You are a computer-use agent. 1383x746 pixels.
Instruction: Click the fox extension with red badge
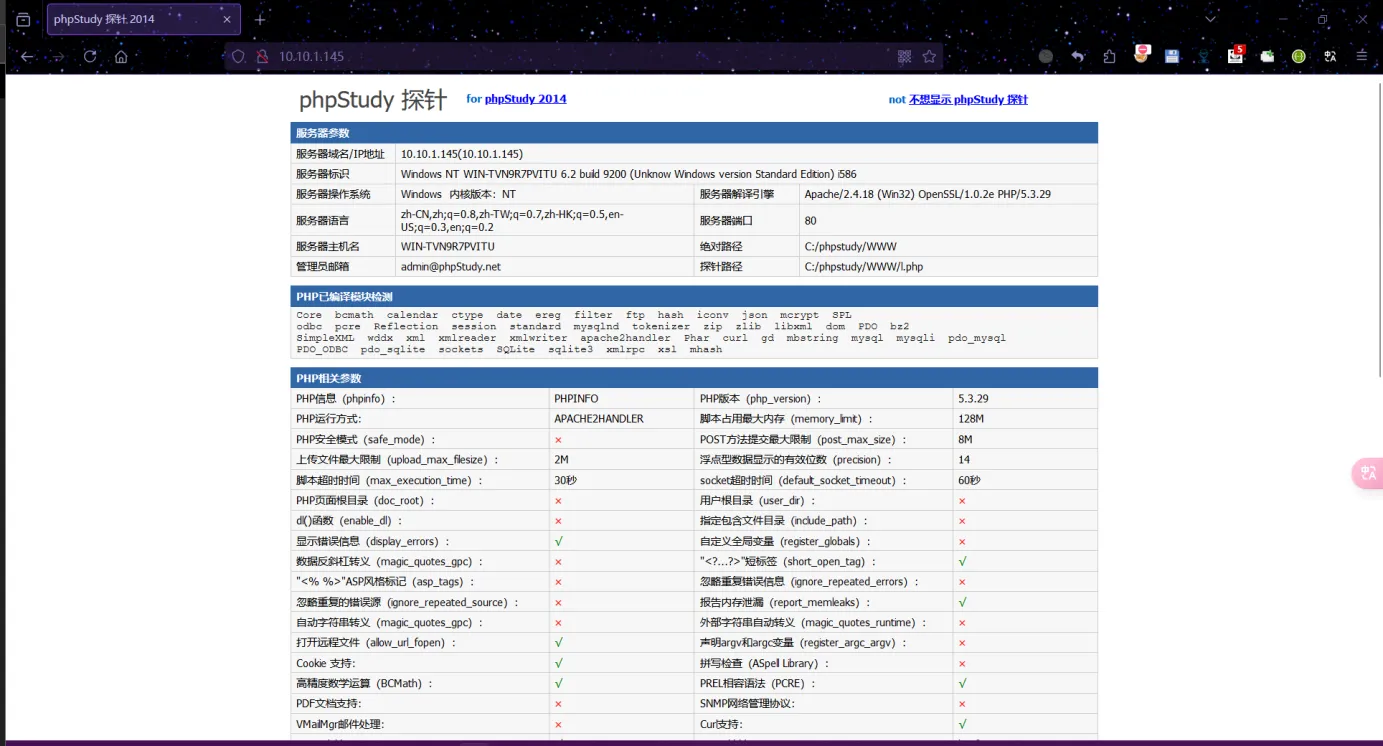pos(1141,55)
